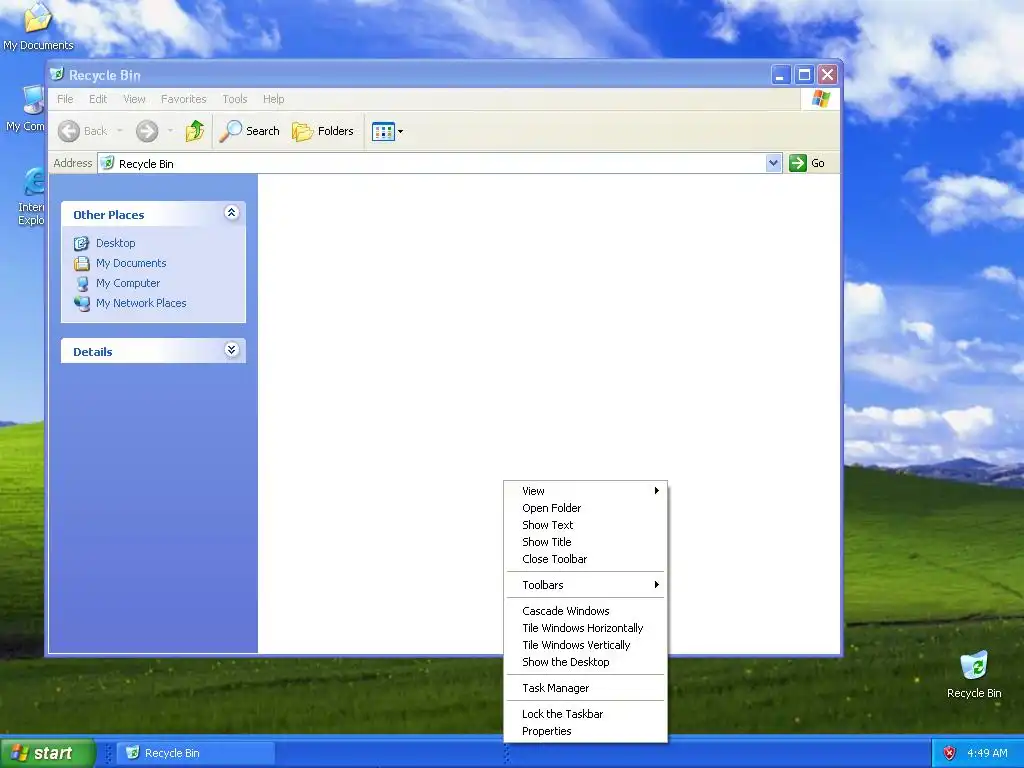Go up one folder level
The height and width of the screenshot is (768, 1024).
(195, 131)
